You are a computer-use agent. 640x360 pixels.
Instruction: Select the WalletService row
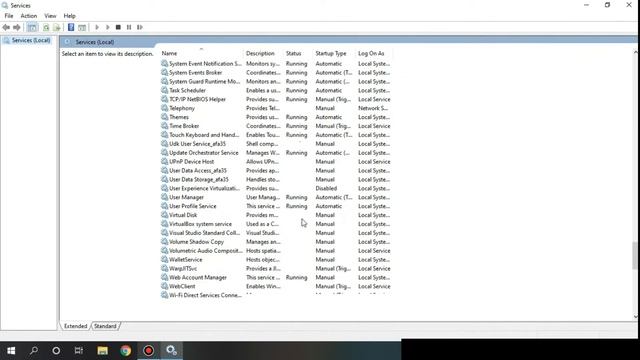(x=276, y=260)
